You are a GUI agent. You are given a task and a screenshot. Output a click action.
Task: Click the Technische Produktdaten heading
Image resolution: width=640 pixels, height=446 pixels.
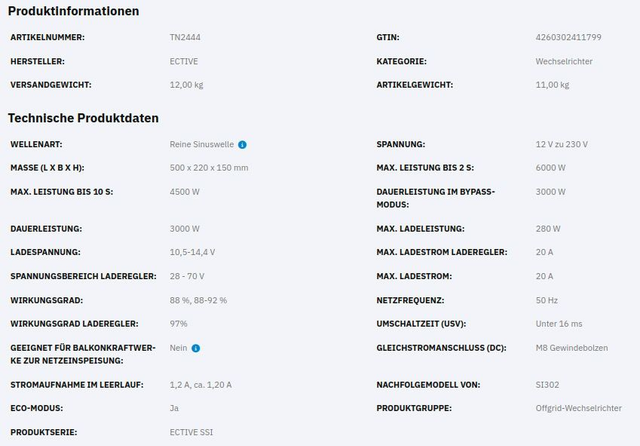(83, 118)
